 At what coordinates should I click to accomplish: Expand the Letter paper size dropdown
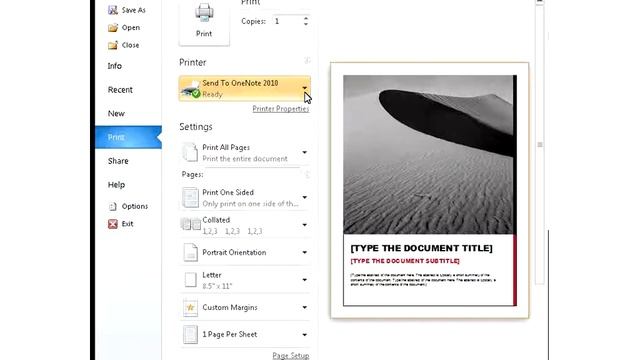304,280
